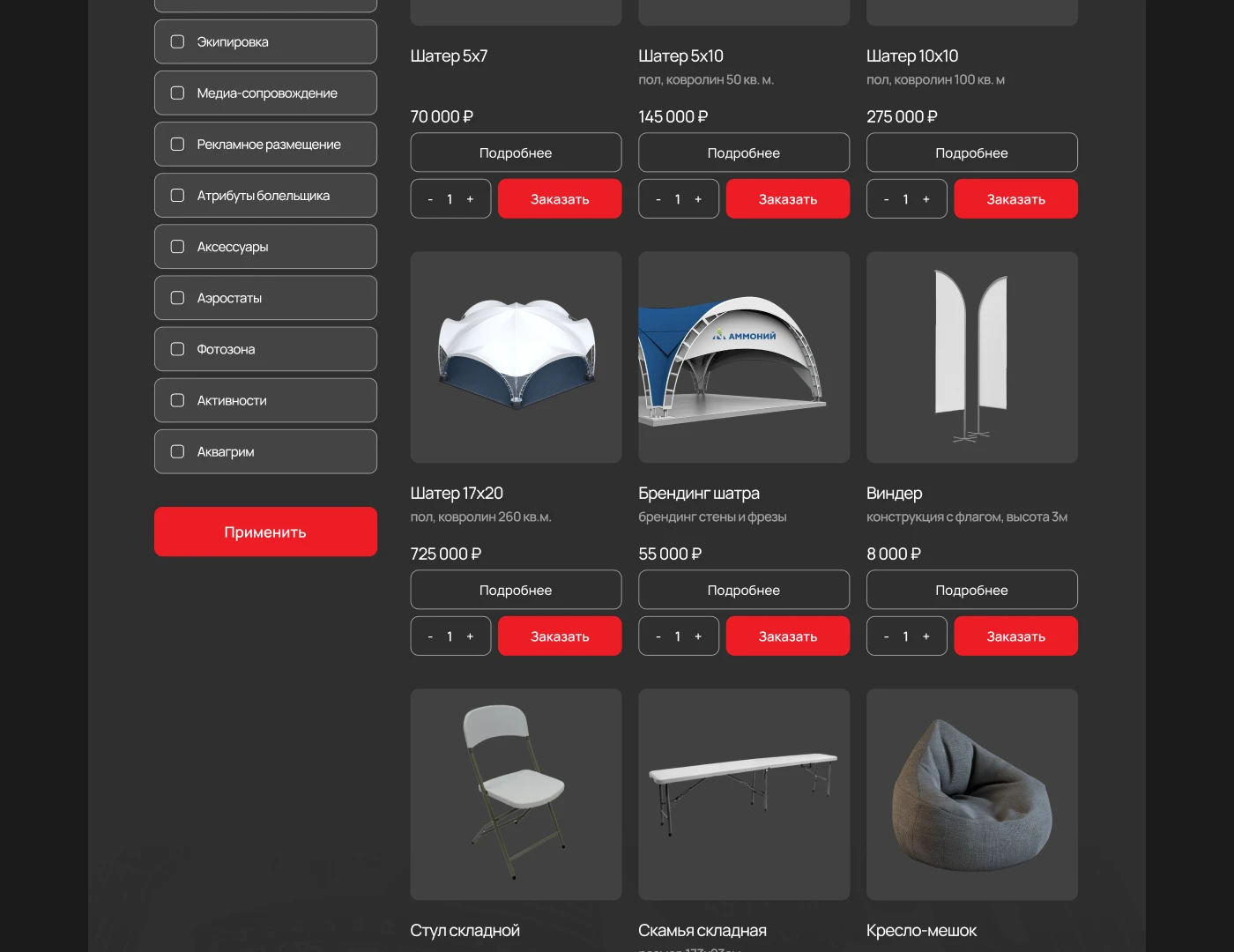View details of Шатер 10x10
The height and width of the screenshot is (952, 1234).
click(971, 152)
